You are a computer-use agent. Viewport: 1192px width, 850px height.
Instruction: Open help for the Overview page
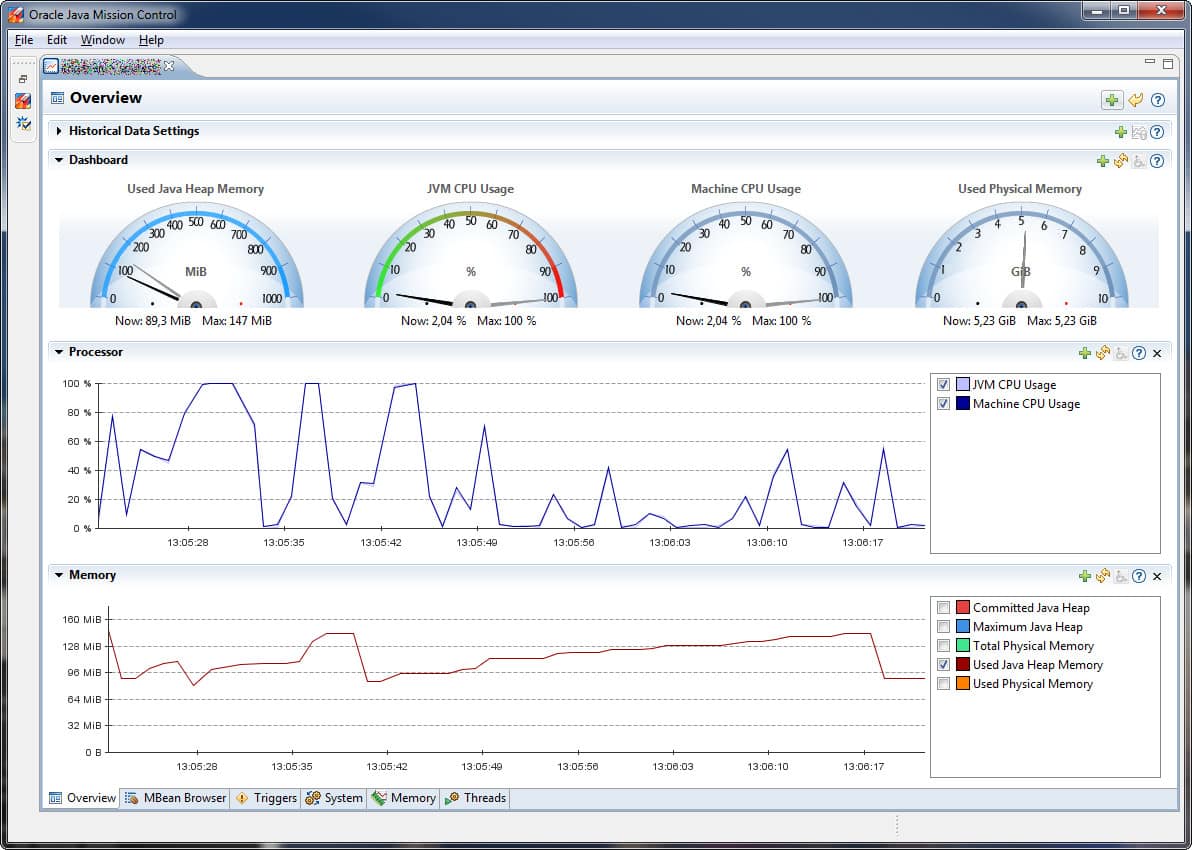click(x=1158, y=100)
